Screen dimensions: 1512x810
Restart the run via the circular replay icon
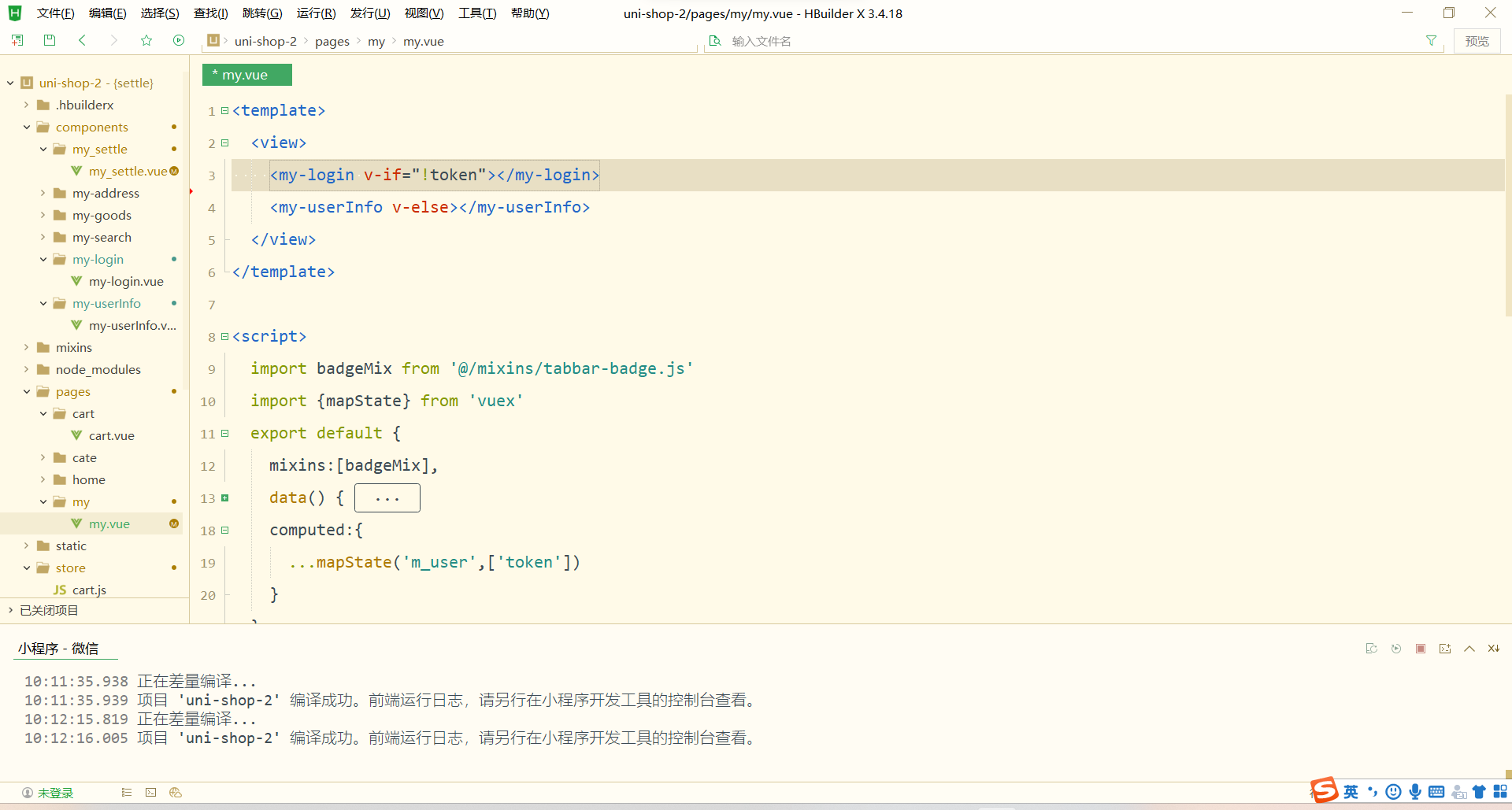1396,648
